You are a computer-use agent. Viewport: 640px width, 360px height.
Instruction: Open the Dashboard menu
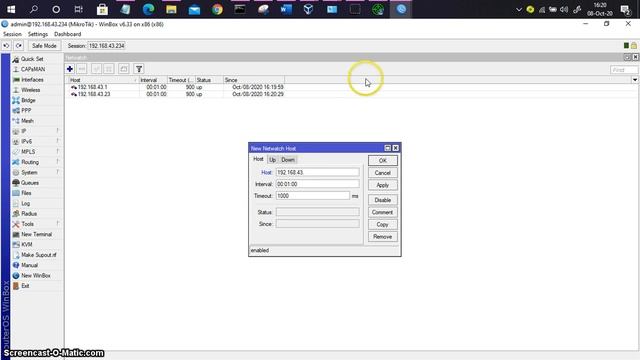(67, 34)
